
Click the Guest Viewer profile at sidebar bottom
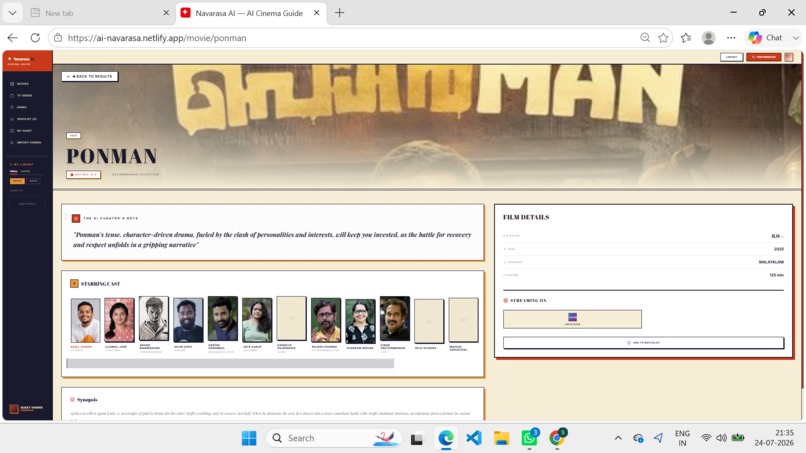coord(26,409)
